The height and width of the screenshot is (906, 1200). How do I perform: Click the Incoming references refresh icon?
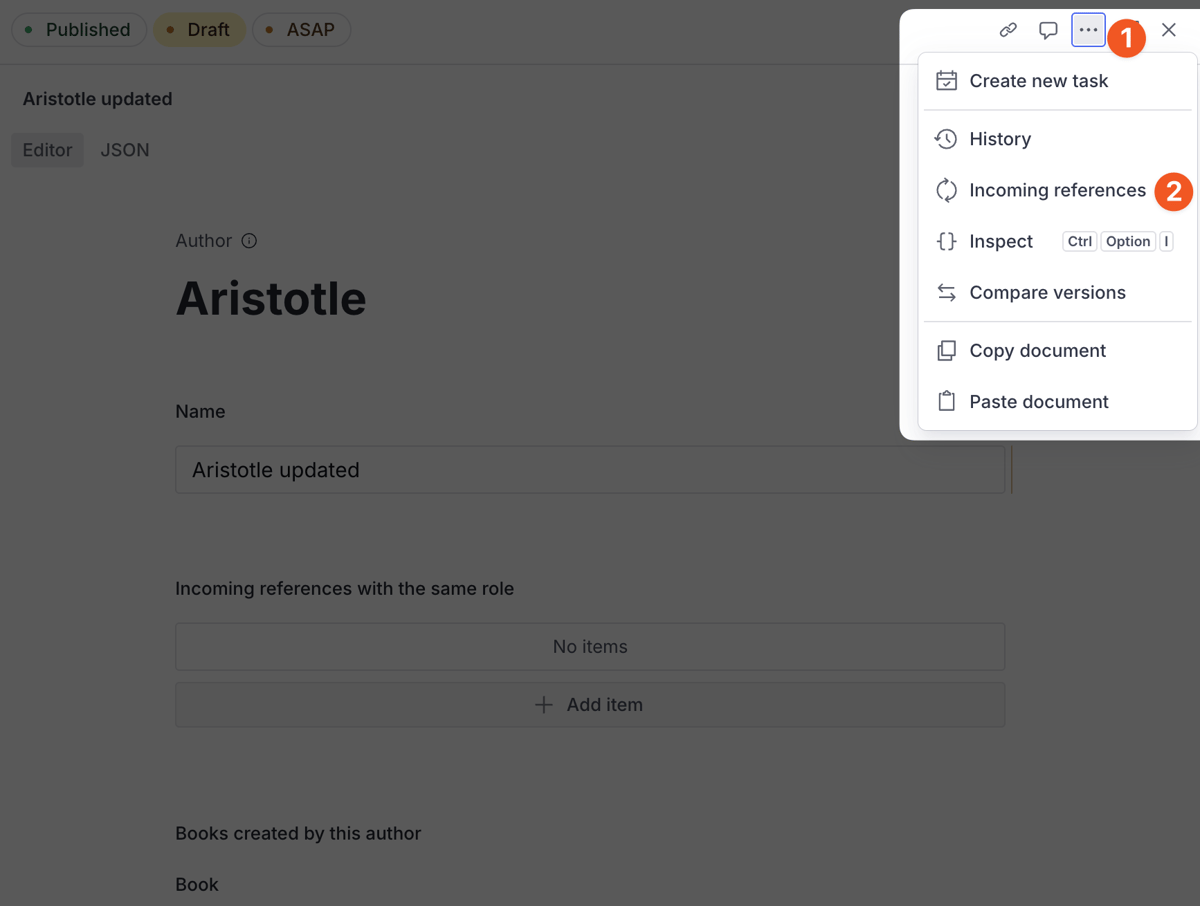[x=946, y=190]
